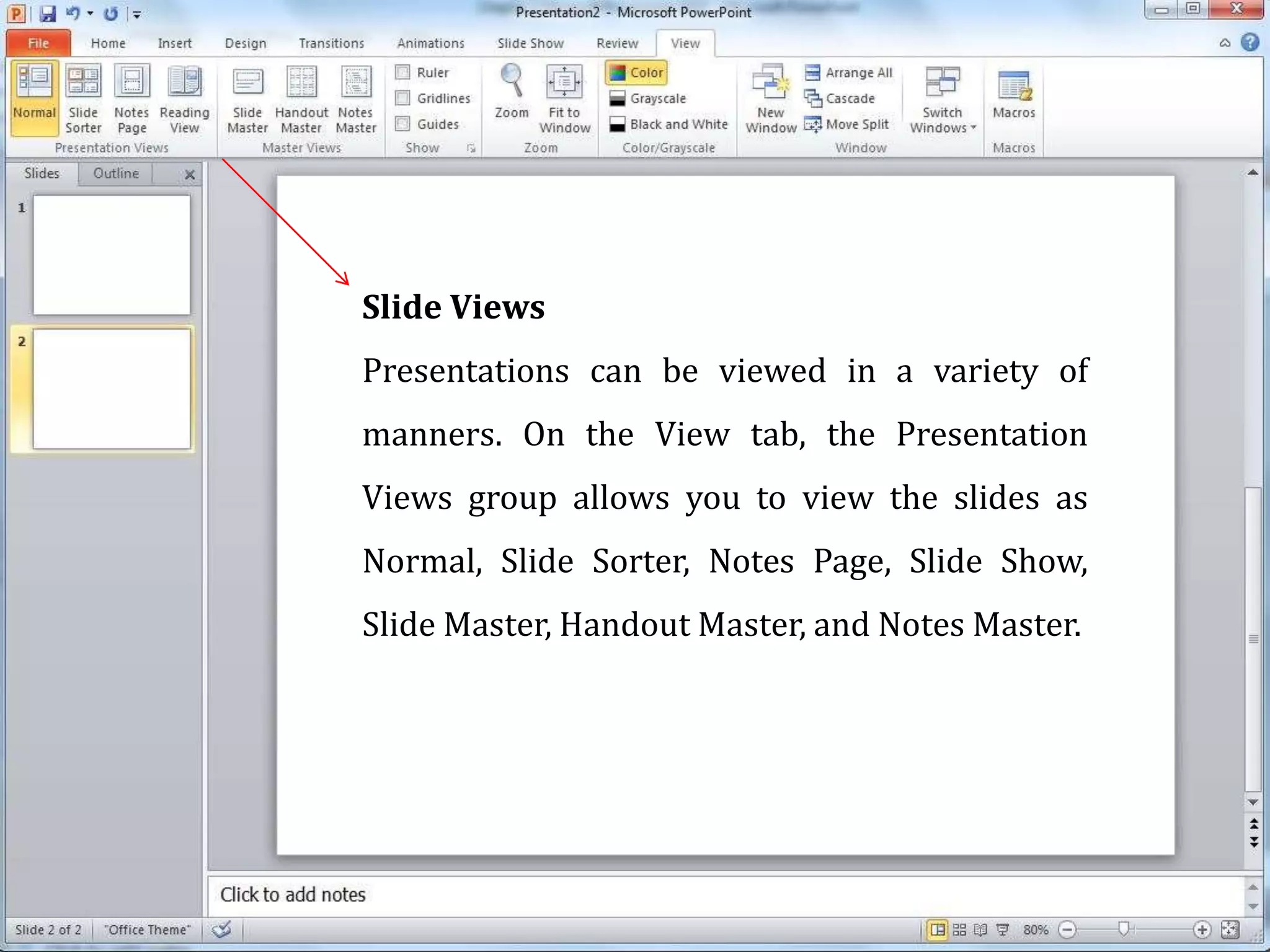
Task: Switch to the Review tab
Action: coord(617,43)
